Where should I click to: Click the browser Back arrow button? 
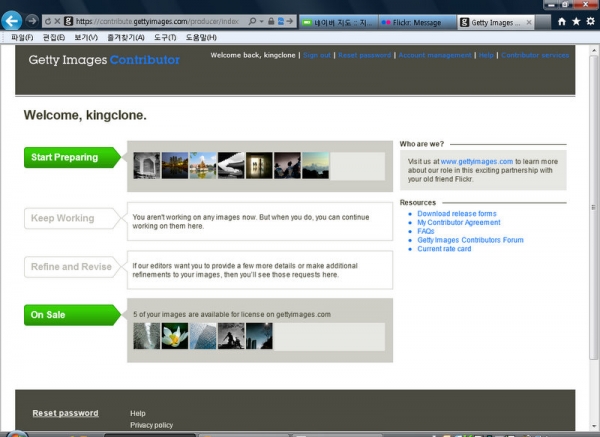pyautogui.click(x=13, y=20)
